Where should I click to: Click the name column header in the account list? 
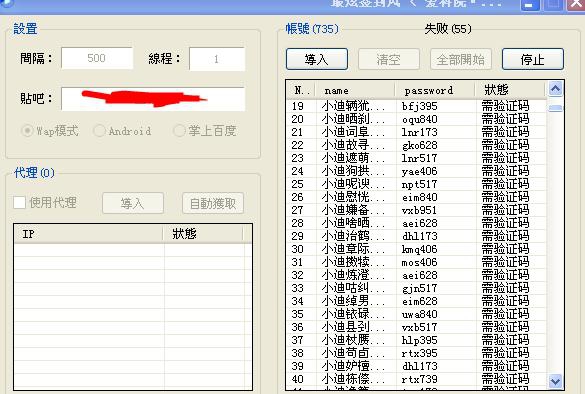pos(355,90)
